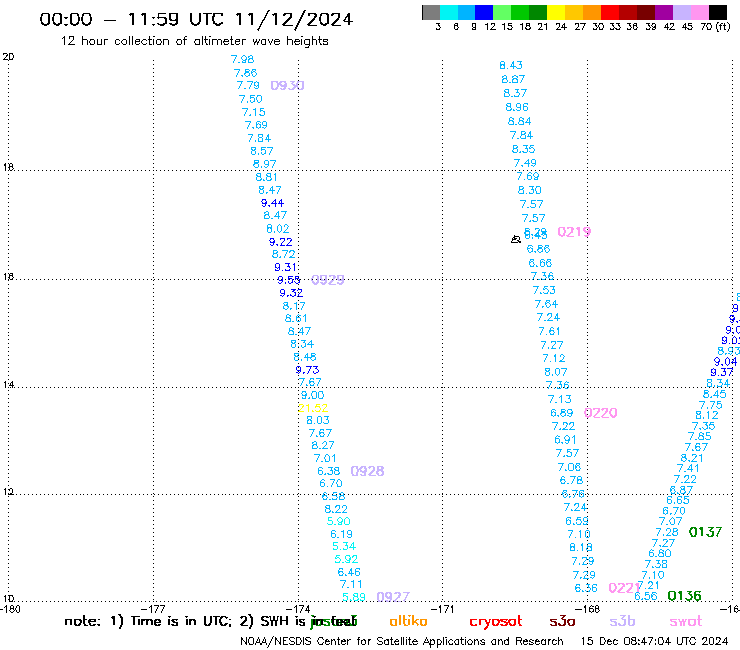This screenshot has height=650, width=740.
Task: Click the bright green swatch above the 15 label
Action: coord(502,12)
